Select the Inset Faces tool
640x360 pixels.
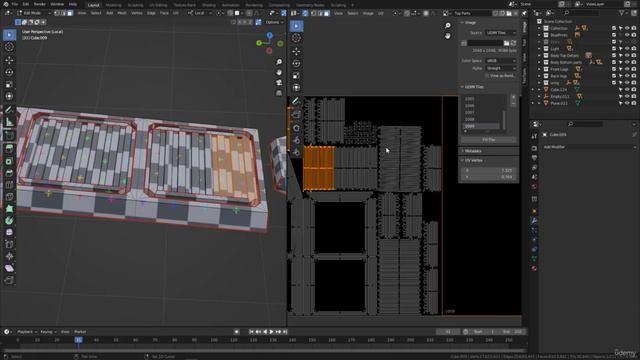point(9,161)
